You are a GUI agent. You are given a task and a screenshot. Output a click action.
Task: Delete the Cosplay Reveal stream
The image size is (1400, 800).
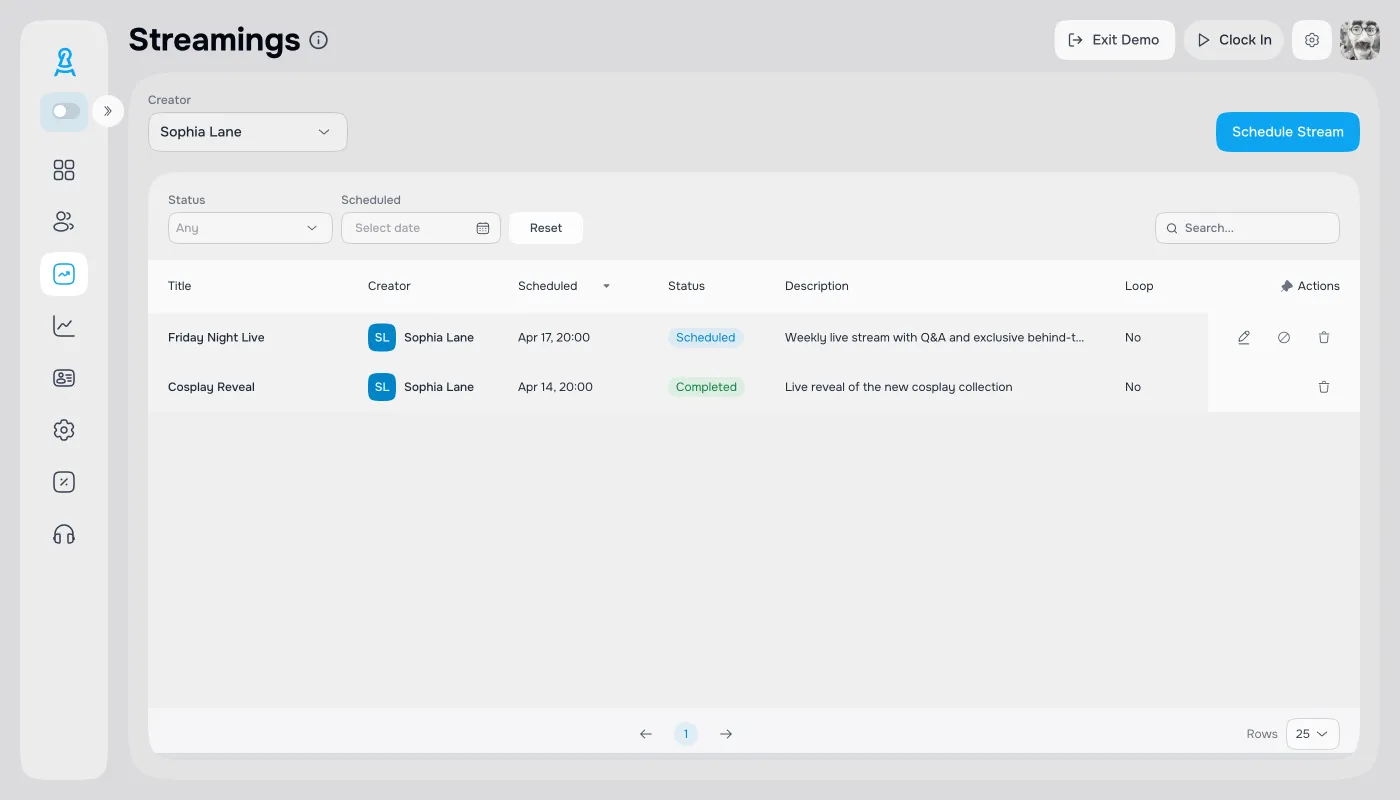(1324, 387)
